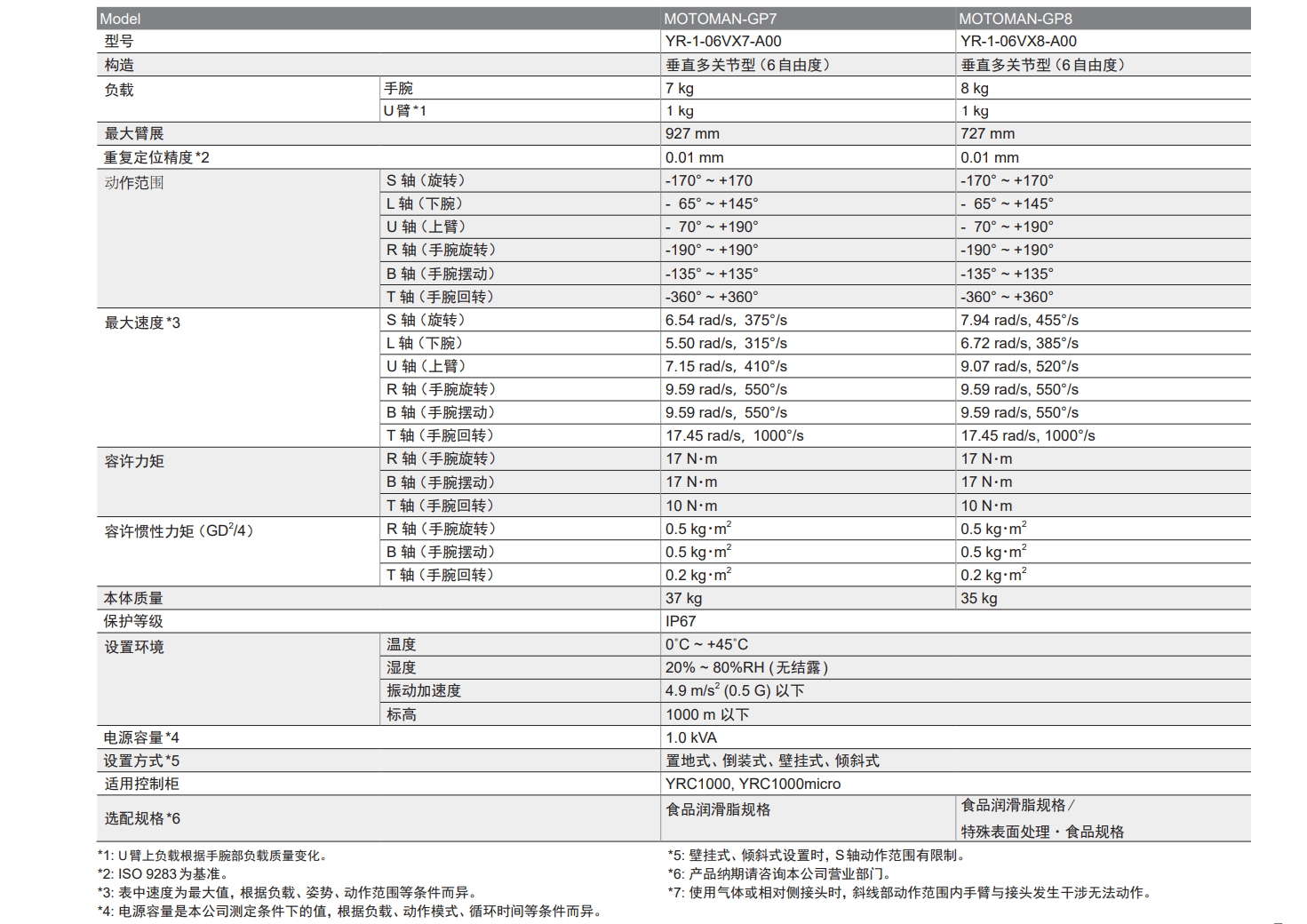Click vibration value 4.9 m/s² (0.5 G) 以下
Screen dimensions: 1307x924
(735, 690)
